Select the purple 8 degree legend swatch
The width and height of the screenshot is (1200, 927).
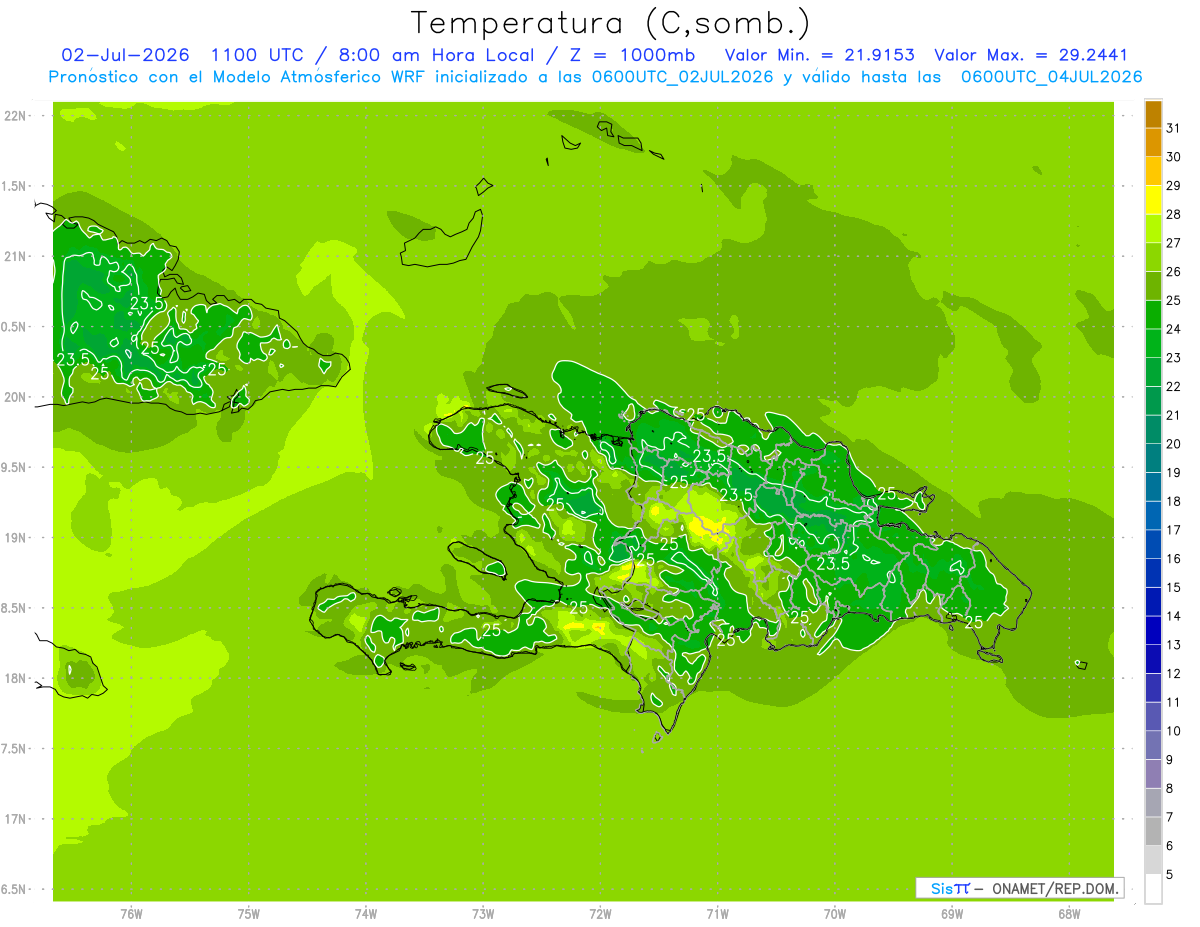coord(1153,774)
